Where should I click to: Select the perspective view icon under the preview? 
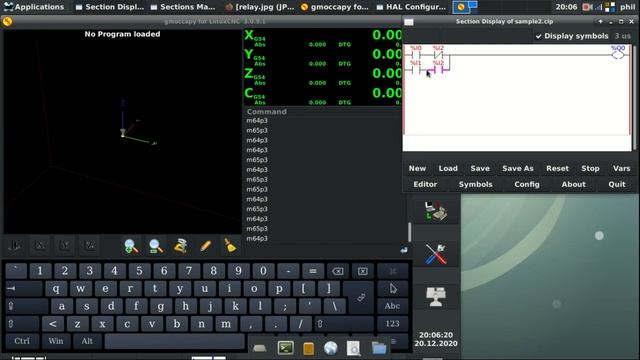point(15,245)
